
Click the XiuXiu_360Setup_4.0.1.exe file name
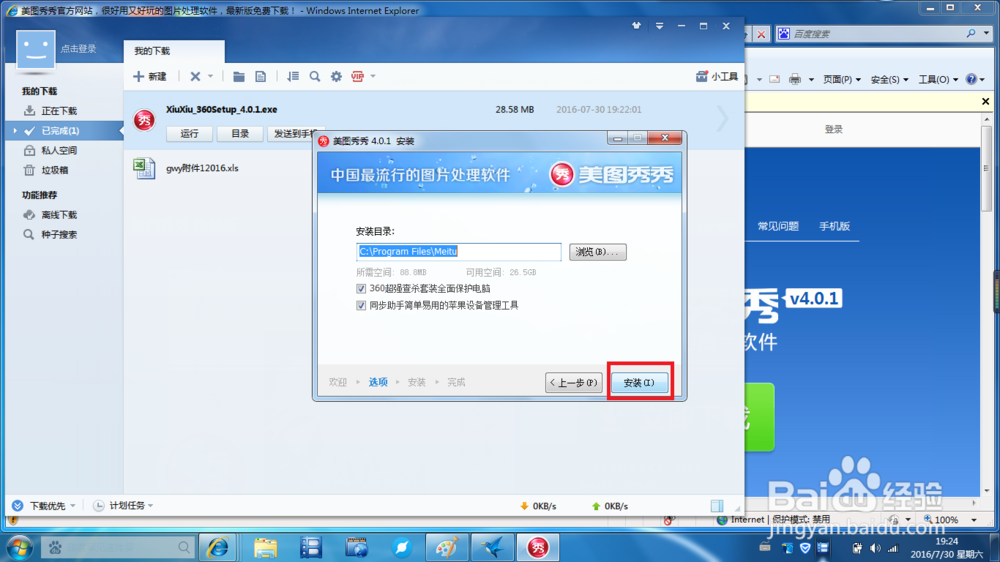tap(221, 110)
